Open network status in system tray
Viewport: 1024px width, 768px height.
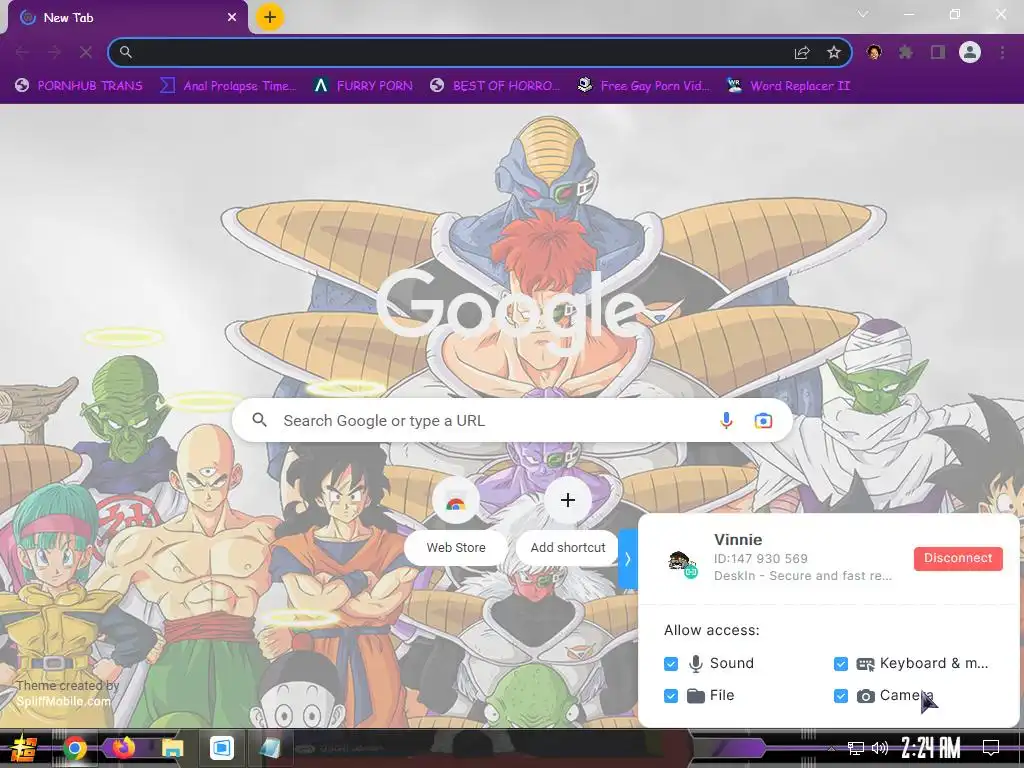click(856, 748)
